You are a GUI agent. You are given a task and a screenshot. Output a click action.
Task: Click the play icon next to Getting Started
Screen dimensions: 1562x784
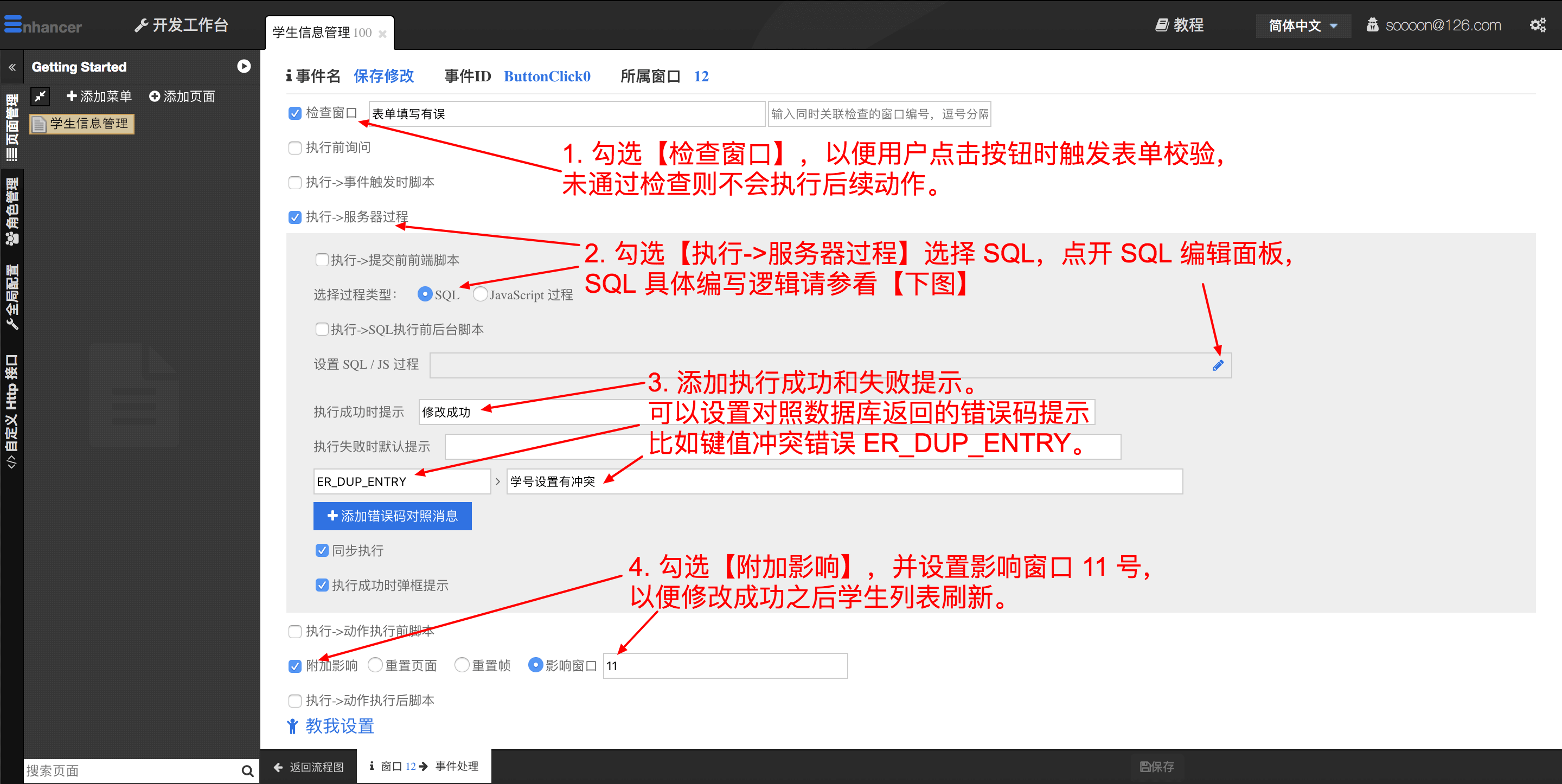(x=244, y=66)
